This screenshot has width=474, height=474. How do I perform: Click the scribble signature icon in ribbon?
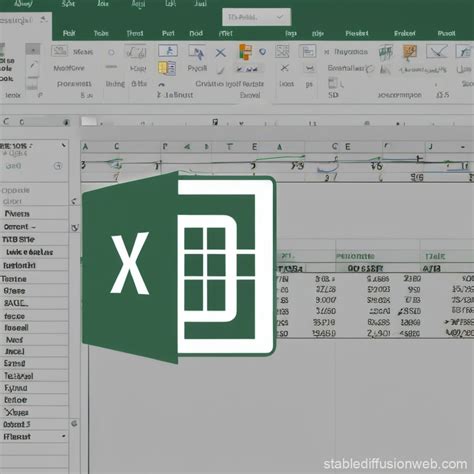point(136,52)
